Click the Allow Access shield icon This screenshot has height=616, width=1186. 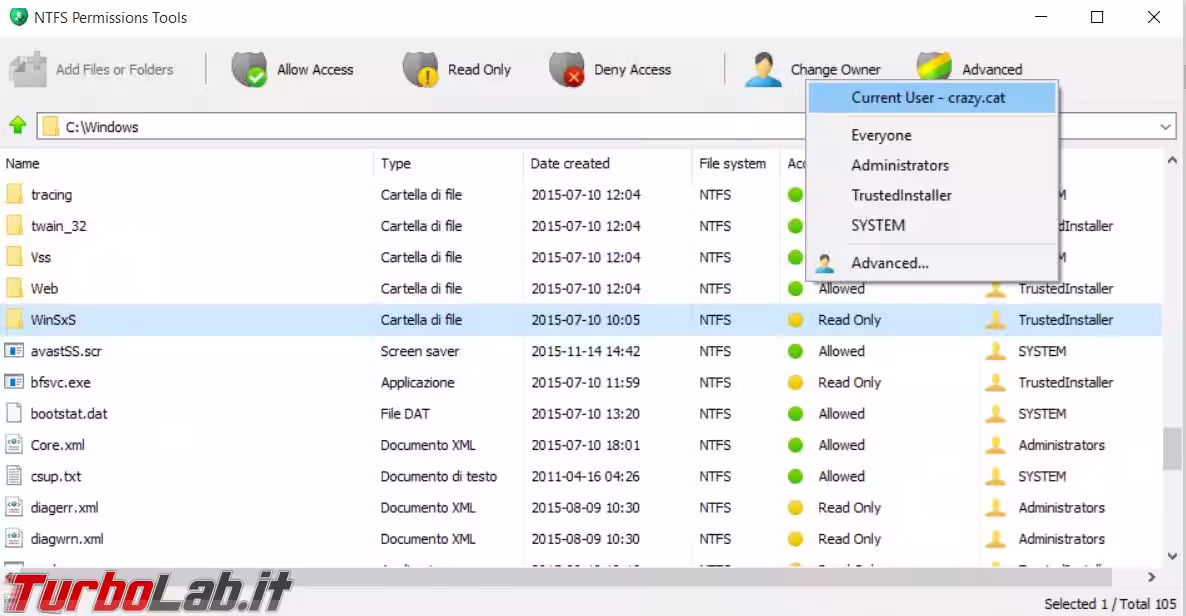pyautogui.click(x=249, y=70)
